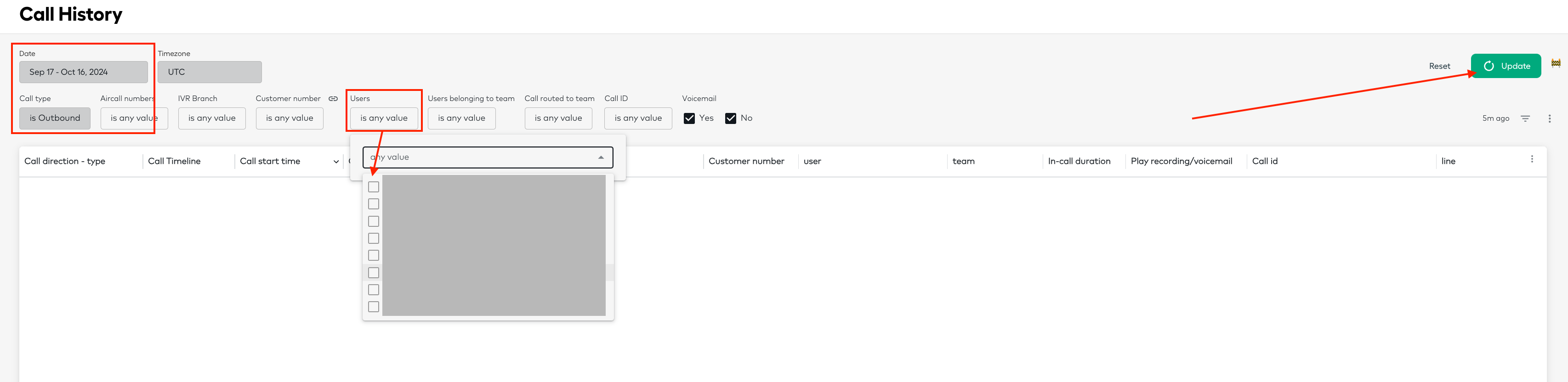Viewport: 1568px width, 382px height.
Task: Open the Date range Sep 17 - Oct 16, 2024
Action: 83,72
